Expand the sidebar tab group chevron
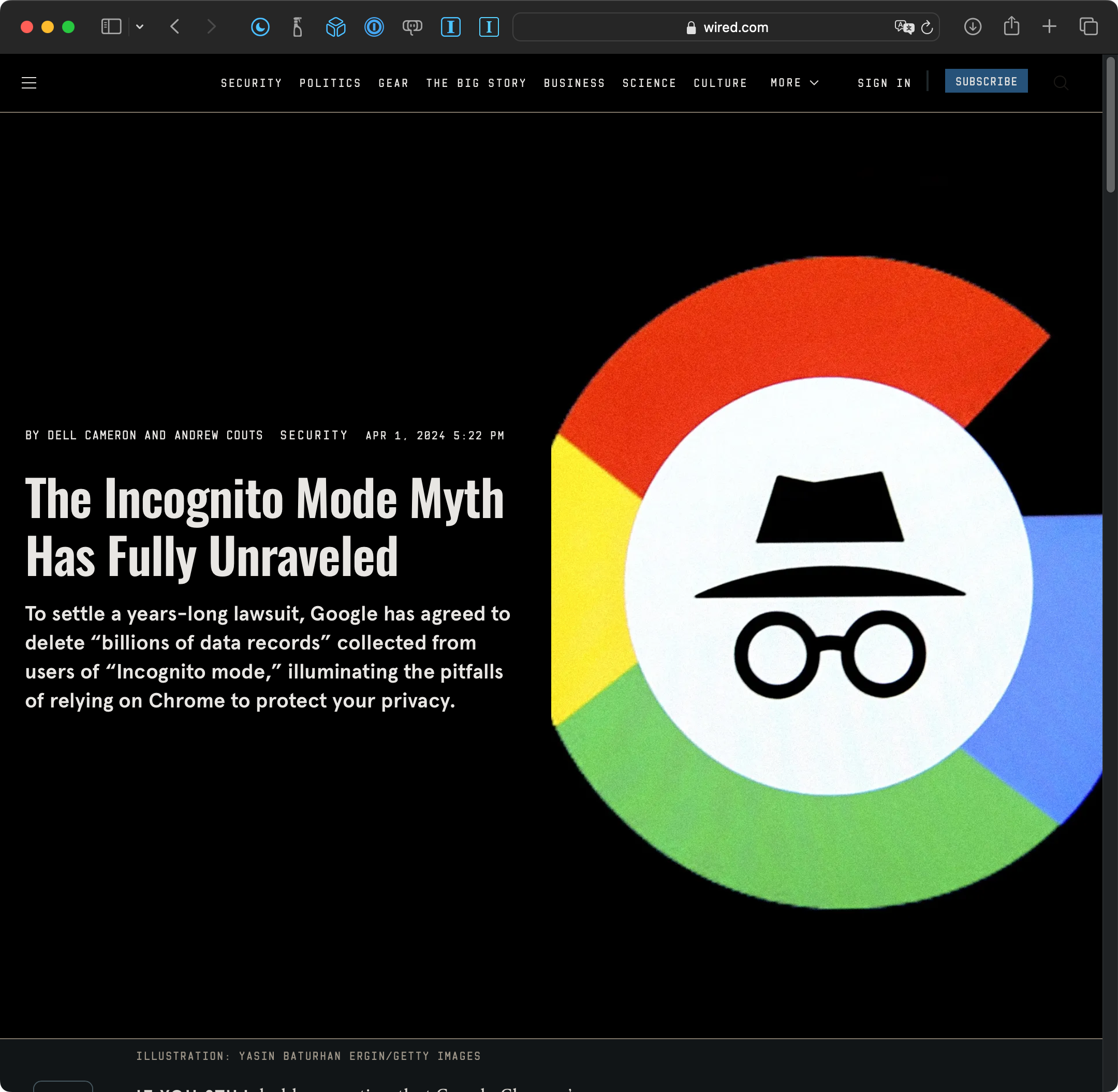The width and height of the screenshot is (1118, 1092). (x=139, y=27)
